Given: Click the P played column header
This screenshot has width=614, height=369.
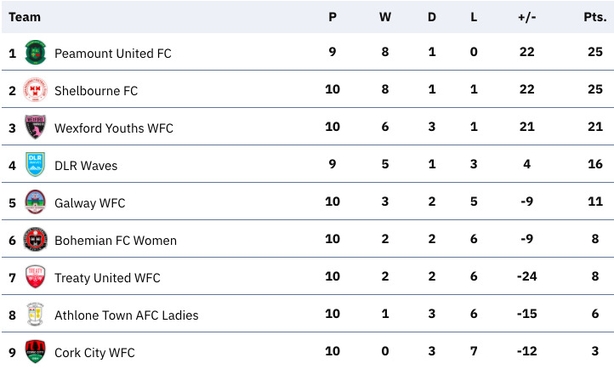Looking at the screenshot, I should pos(332,17).
